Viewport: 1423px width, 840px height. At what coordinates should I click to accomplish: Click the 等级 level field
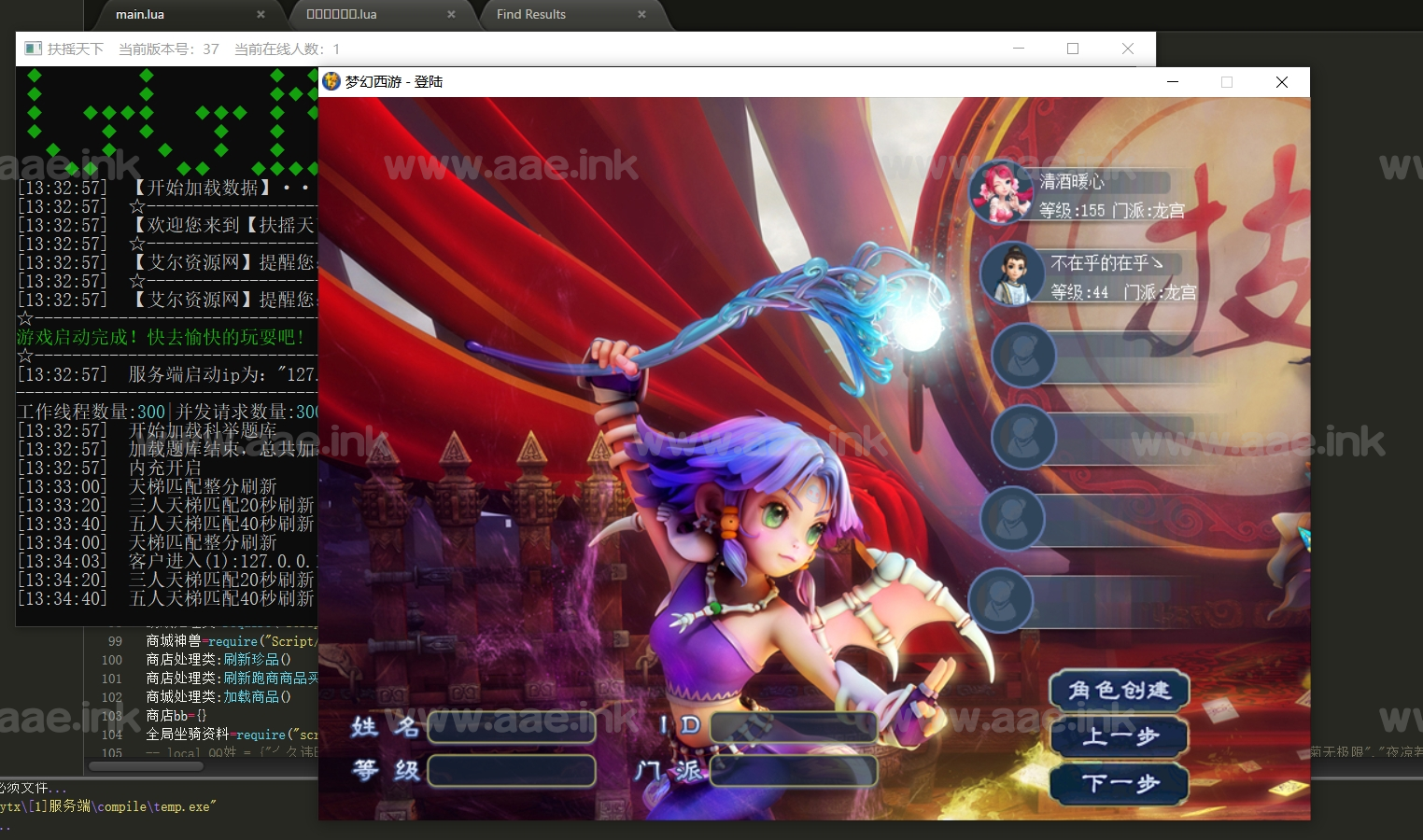pyautogui.click(x=512, y=771)
